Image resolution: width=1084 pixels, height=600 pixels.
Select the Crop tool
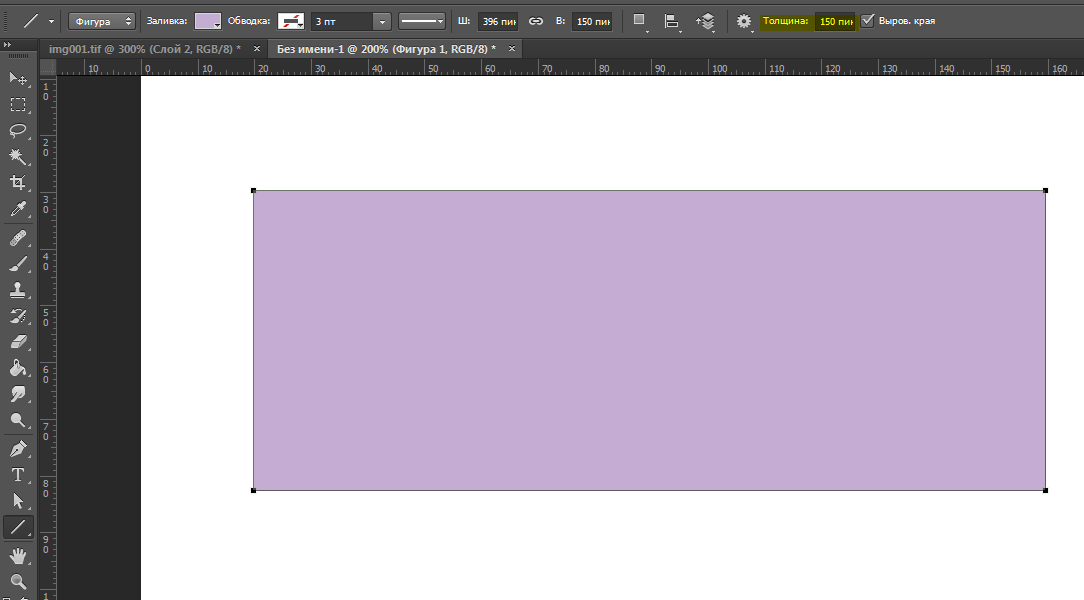(x=18, y=182)
